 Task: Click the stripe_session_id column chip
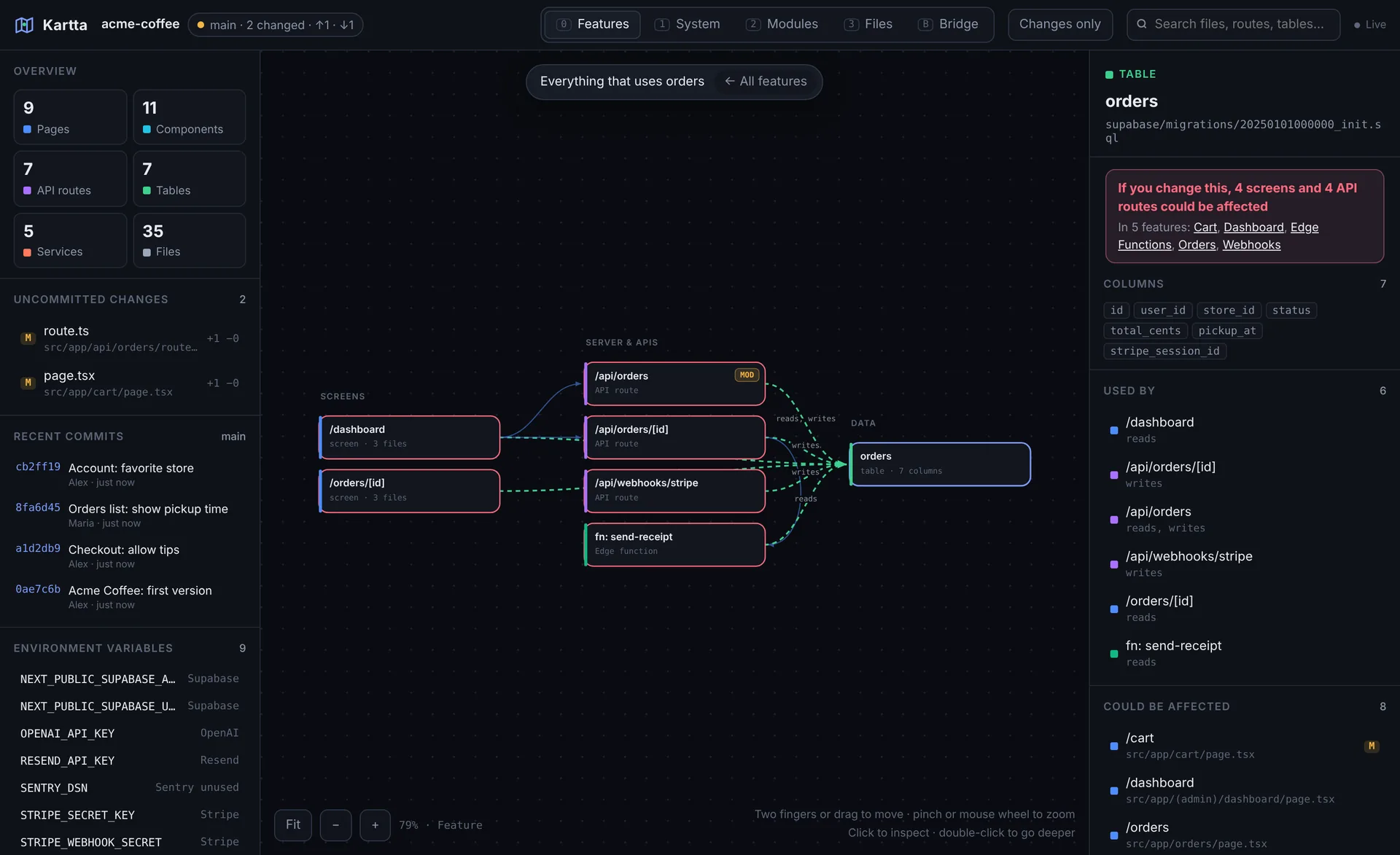[x=1164, y=351]
